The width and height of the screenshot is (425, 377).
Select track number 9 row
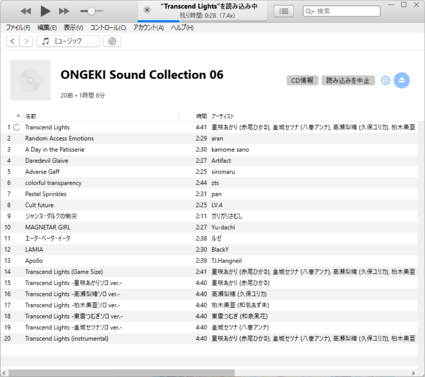pos(209,216)
